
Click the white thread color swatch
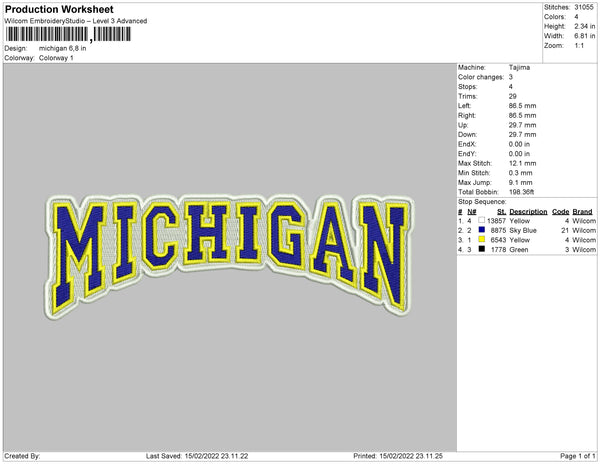click(x=481, y=220)
